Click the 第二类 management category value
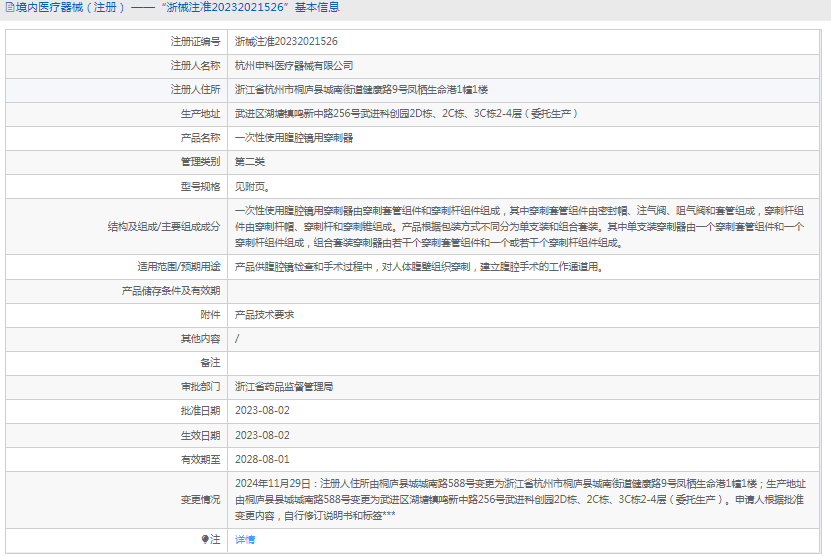Image resolution: width=831 pixels, height=556 pixels. coord(250,162)
